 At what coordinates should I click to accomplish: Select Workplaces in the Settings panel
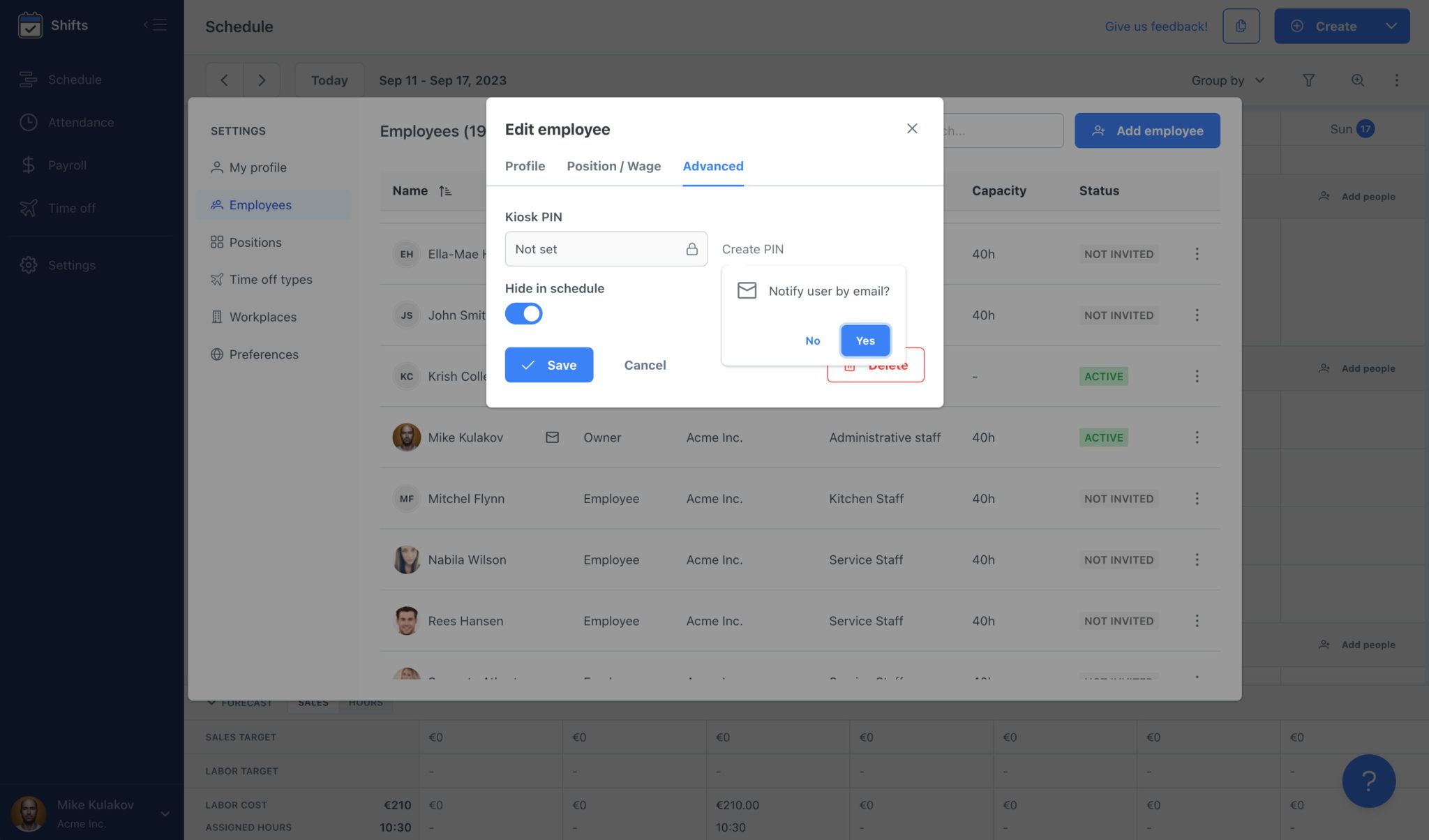[262, 317]
